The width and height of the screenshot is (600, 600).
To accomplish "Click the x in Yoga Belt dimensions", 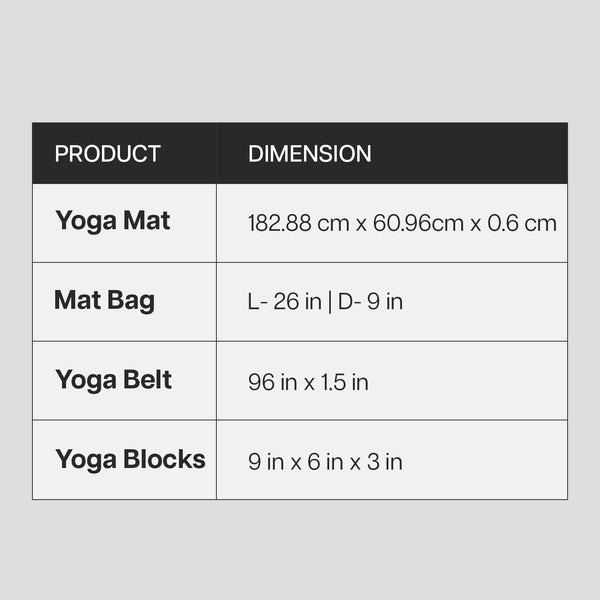I will click(x=307, y=383).
